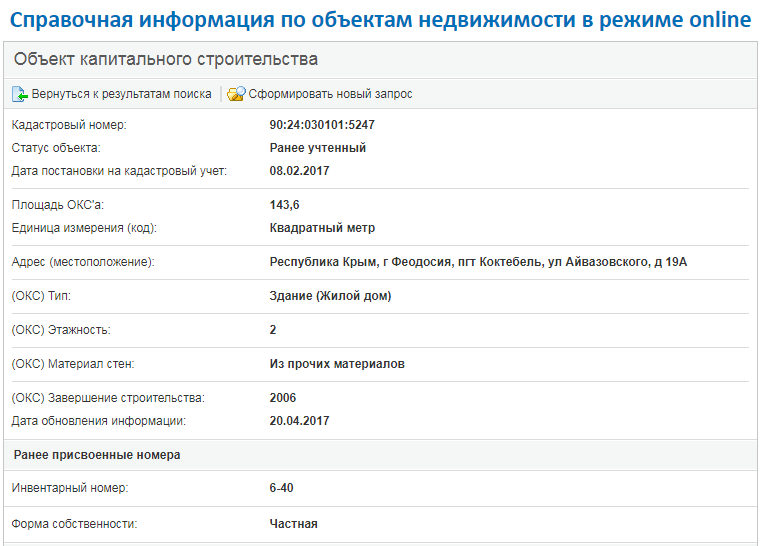
Task: Click the ownership form value "Частная"
Action: 293,523
